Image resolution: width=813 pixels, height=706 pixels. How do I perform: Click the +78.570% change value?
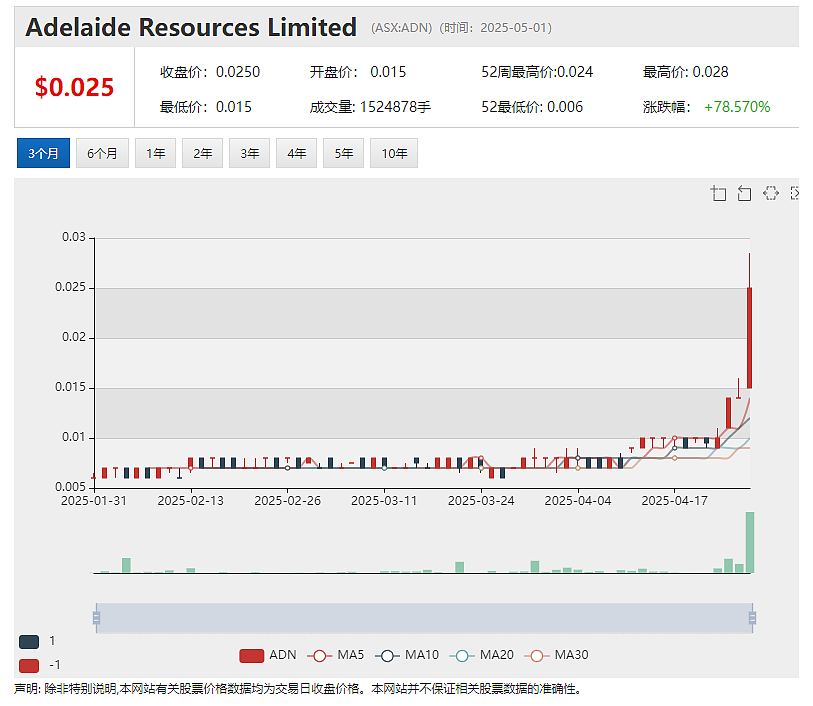tap(737, 107)
